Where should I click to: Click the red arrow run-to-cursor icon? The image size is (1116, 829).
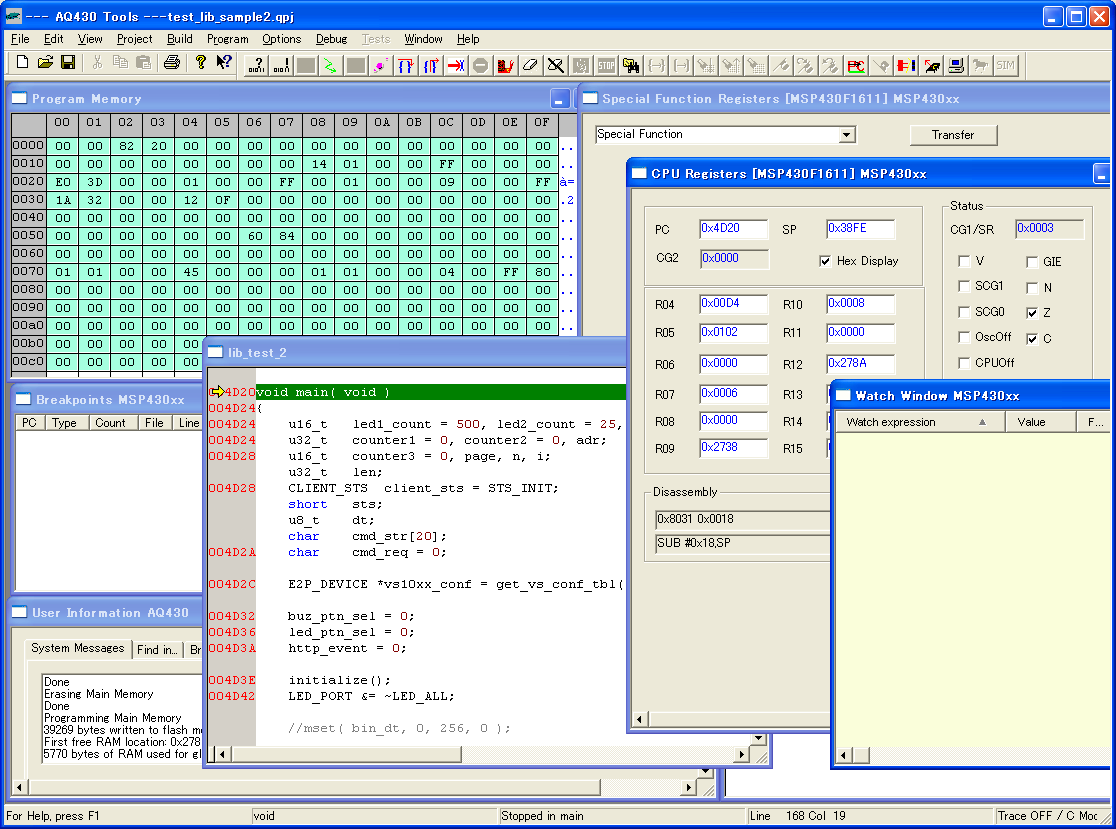pos(456,65)
